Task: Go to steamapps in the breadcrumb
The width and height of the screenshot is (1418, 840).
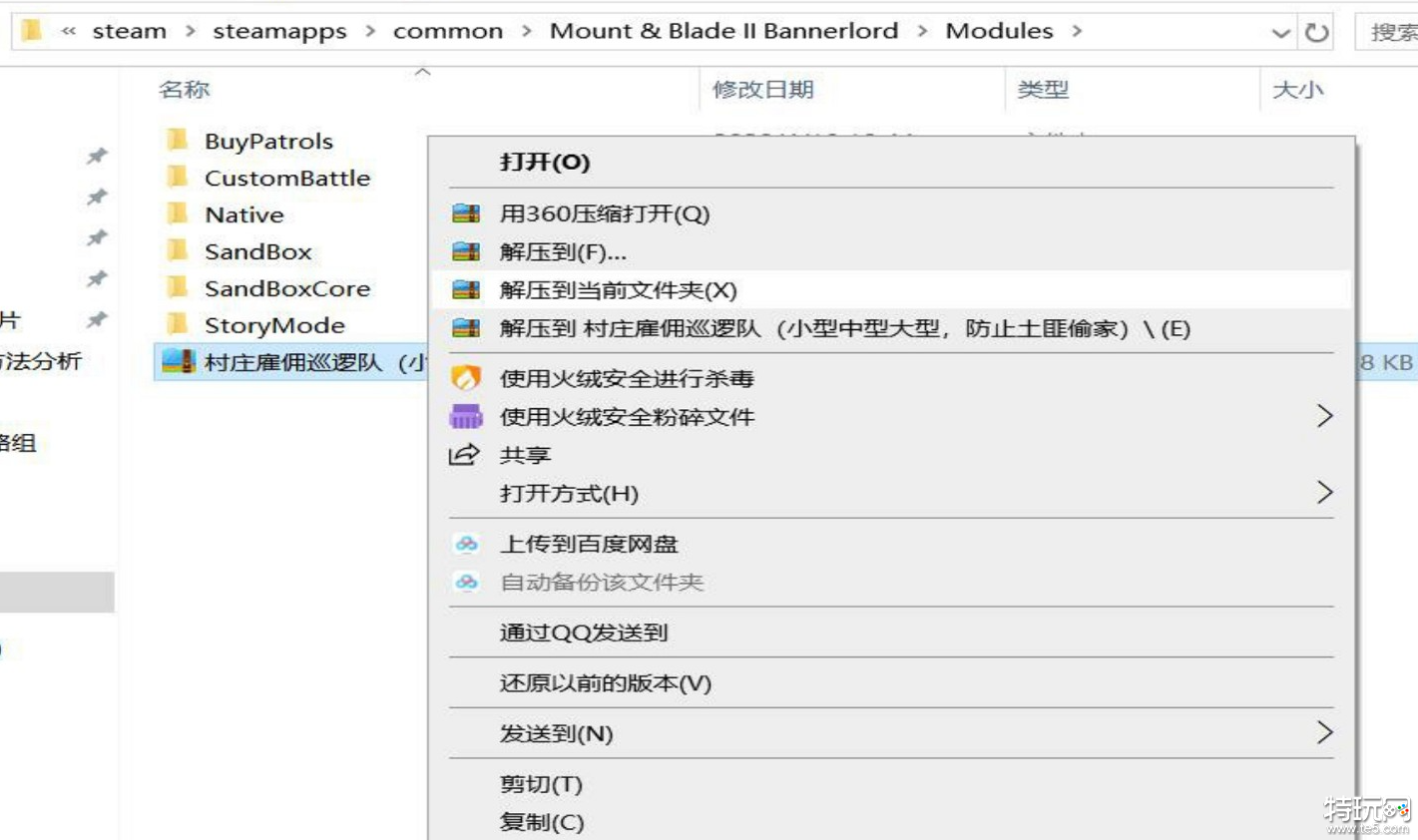Action: coord(279,31)
